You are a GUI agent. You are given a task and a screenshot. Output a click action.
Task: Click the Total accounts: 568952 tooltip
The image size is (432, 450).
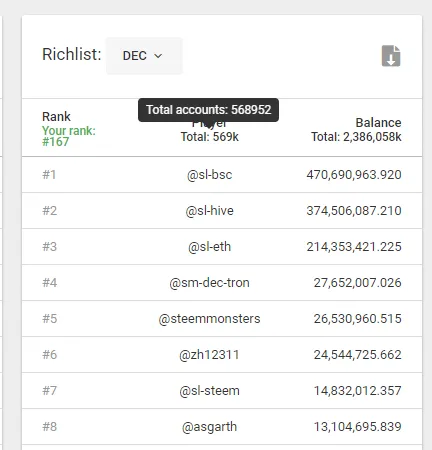click(x=208, y=110)
